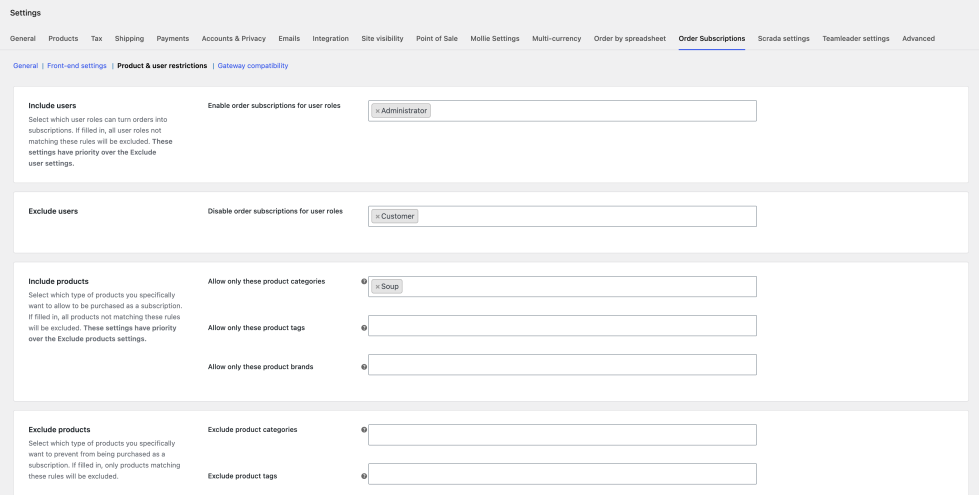Open the disabled user roles selector
Screen dimensions: 979x495
pyautogui.click(x=562, y=217)
